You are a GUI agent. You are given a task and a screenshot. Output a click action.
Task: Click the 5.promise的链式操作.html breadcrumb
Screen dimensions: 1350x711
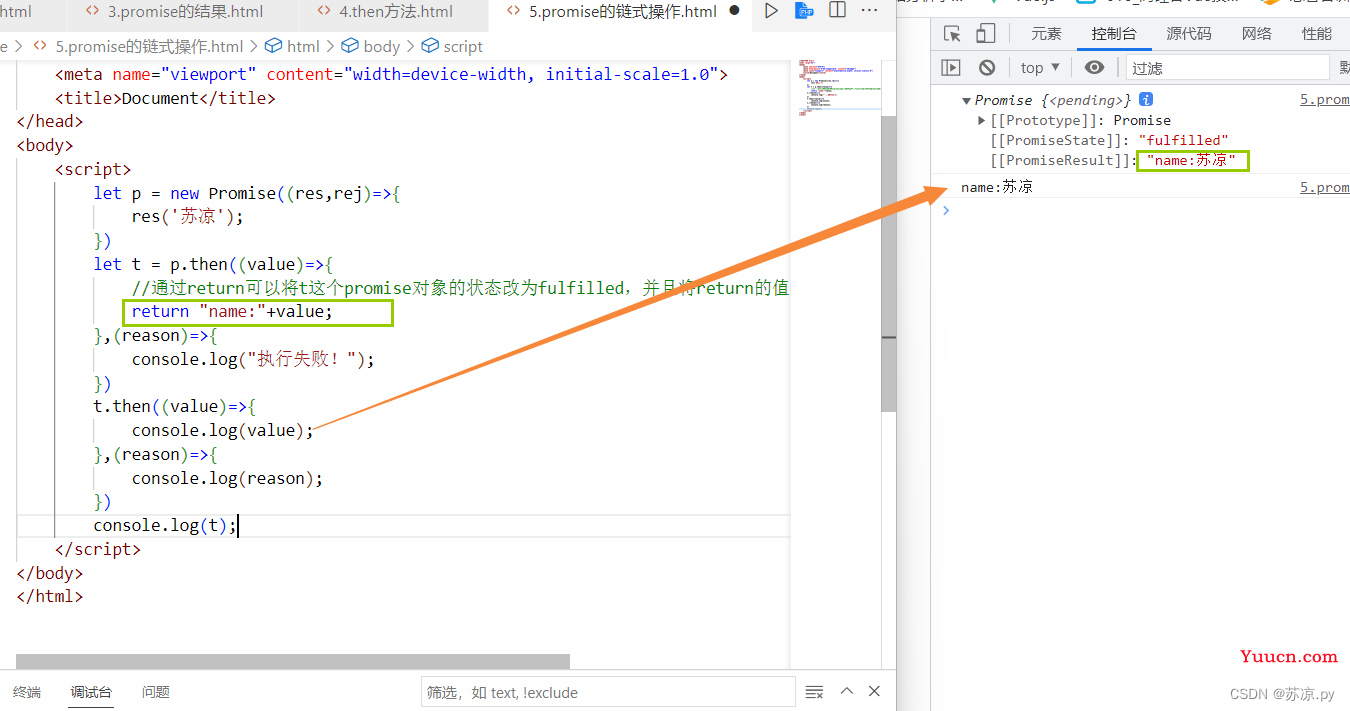(139, 46)
